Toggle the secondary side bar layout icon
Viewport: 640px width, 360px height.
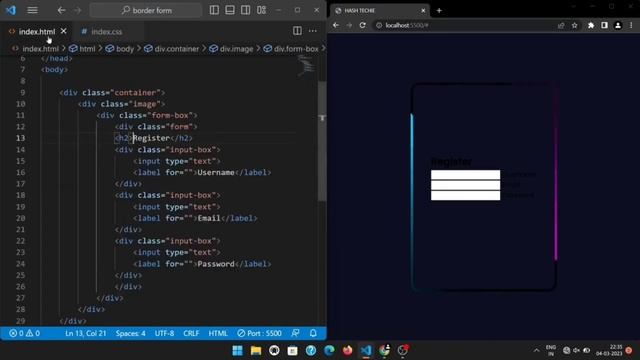point(245,10)
